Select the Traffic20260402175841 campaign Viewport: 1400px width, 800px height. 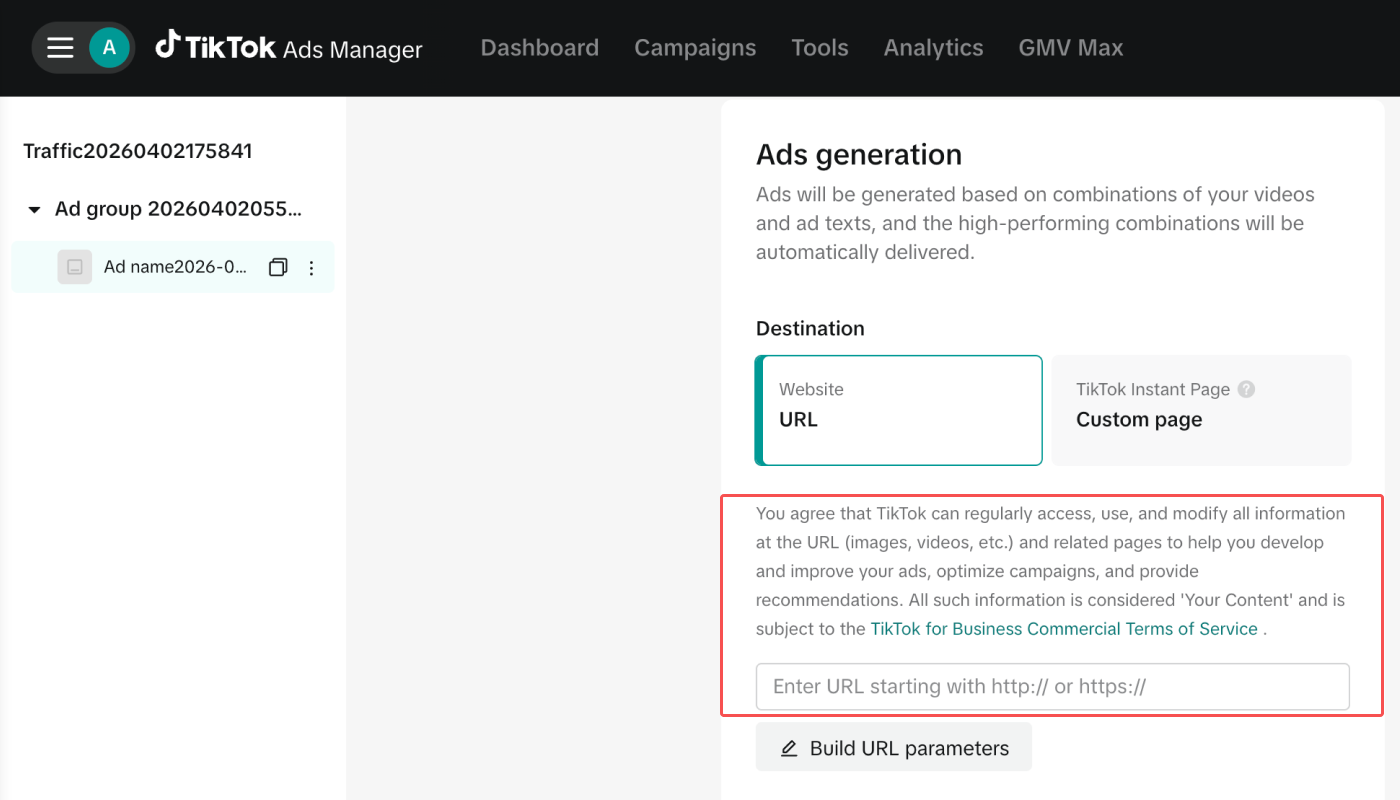(138, 151)
